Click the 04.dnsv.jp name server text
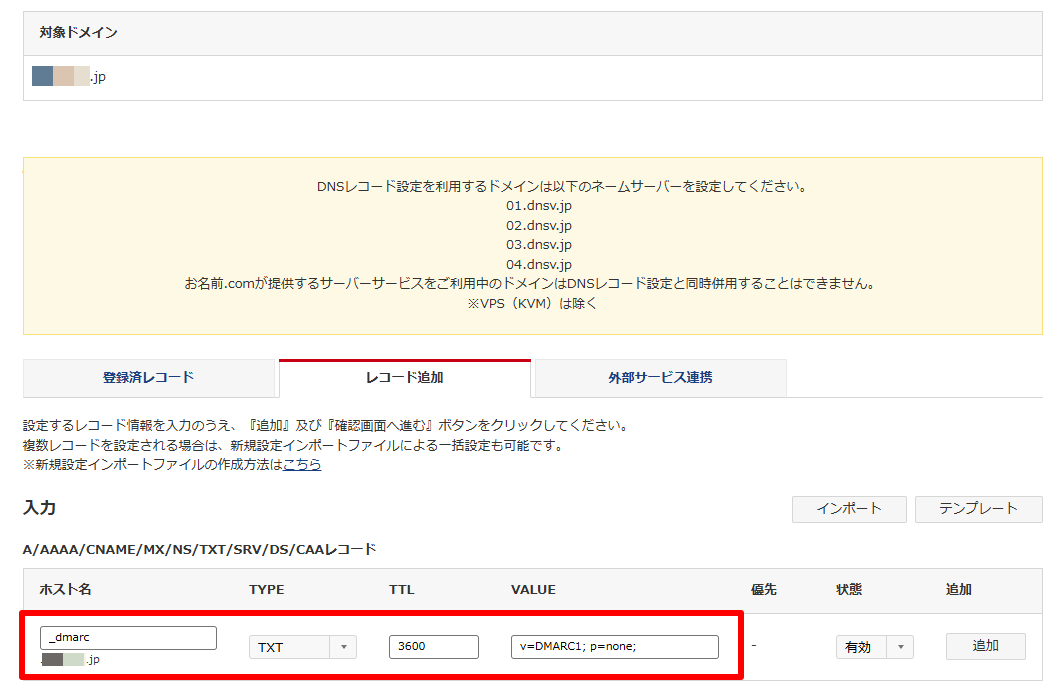Image resolution: width=1054 pixels, height=689 pixels. pyautogui.click(x=539, y=265)
